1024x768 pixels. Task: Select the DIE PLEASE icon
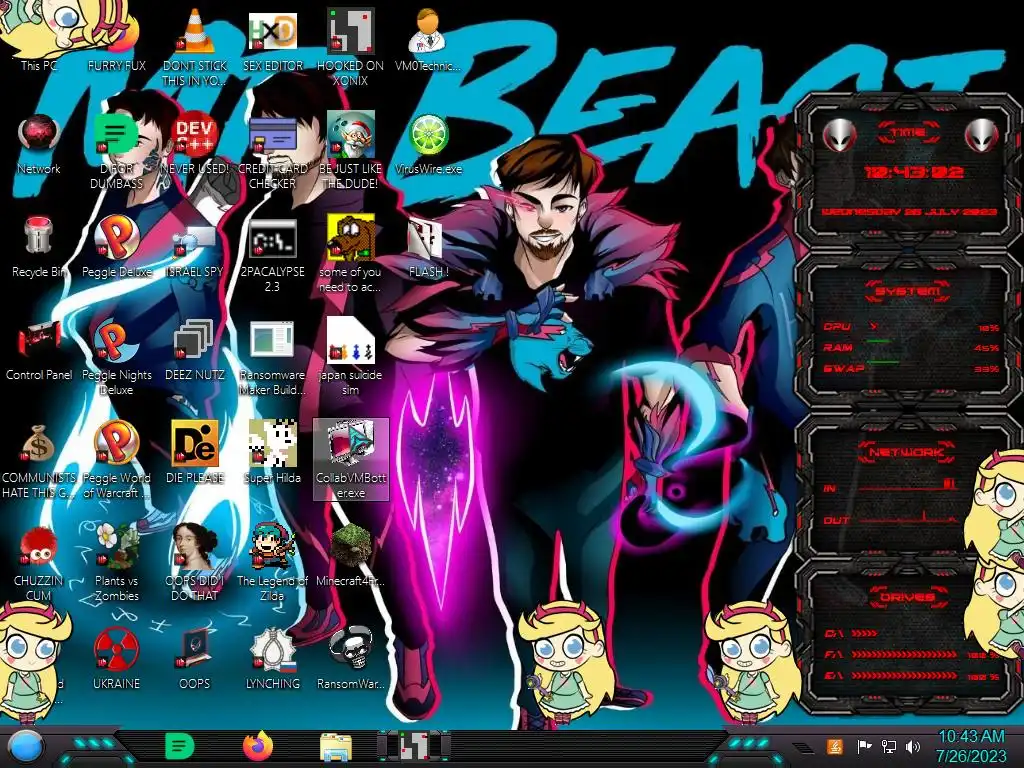195,453
